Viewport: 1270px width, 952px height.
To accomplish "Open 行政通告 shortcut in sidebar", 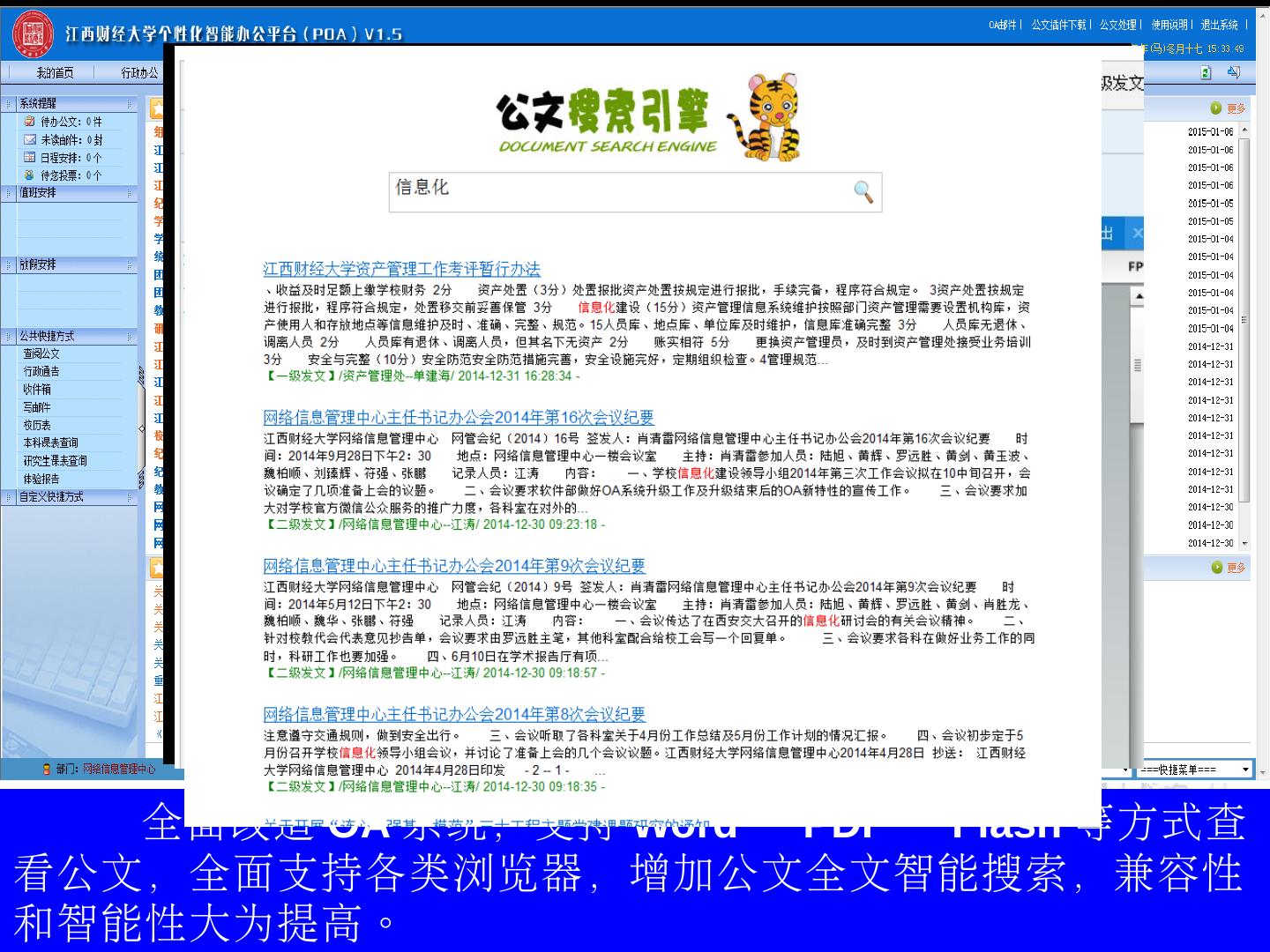I will 41,371.
